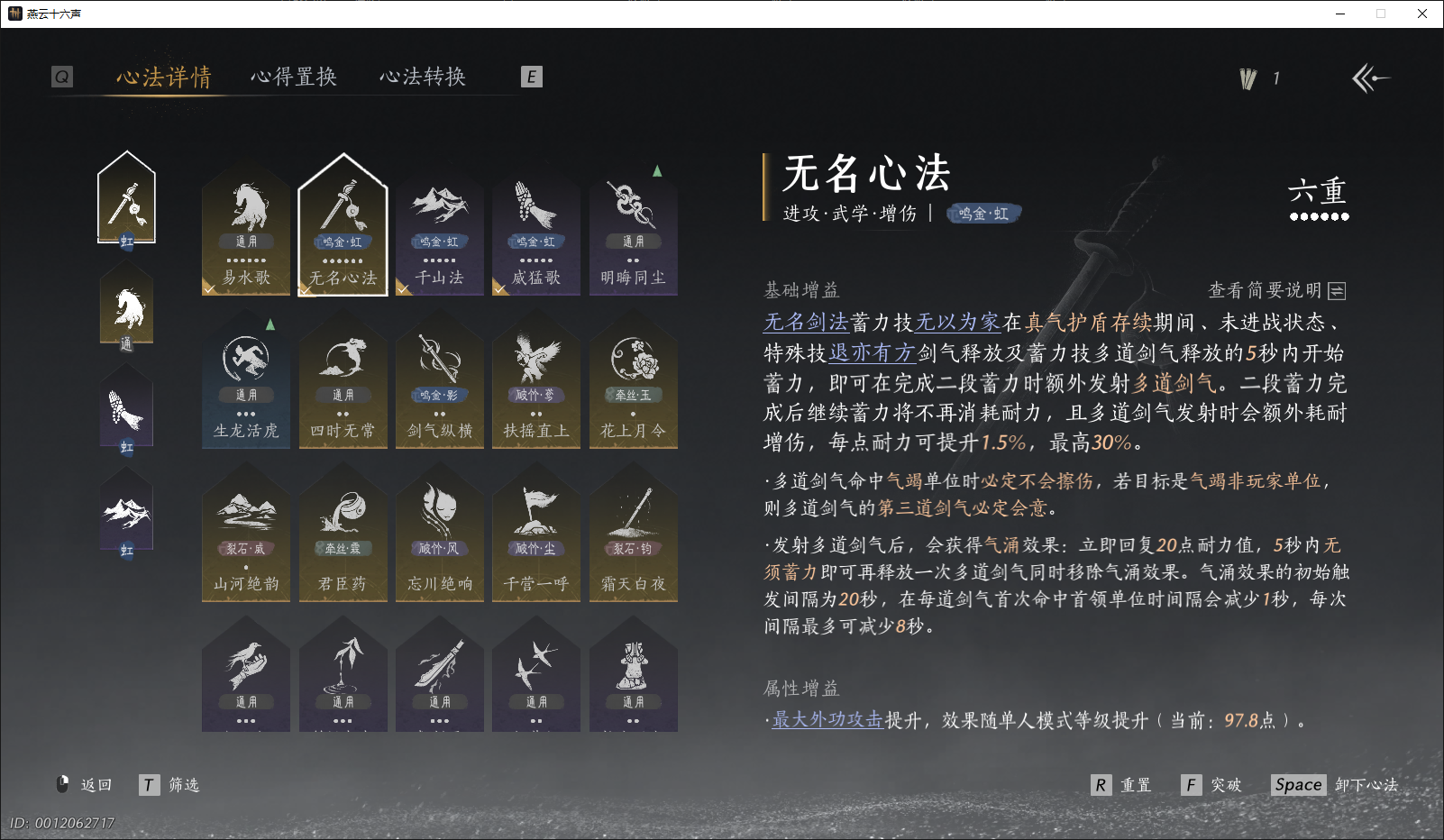Open the 无以为家 skill link
This screenshot has width=1444, height=840.
[x=958, y=322]
